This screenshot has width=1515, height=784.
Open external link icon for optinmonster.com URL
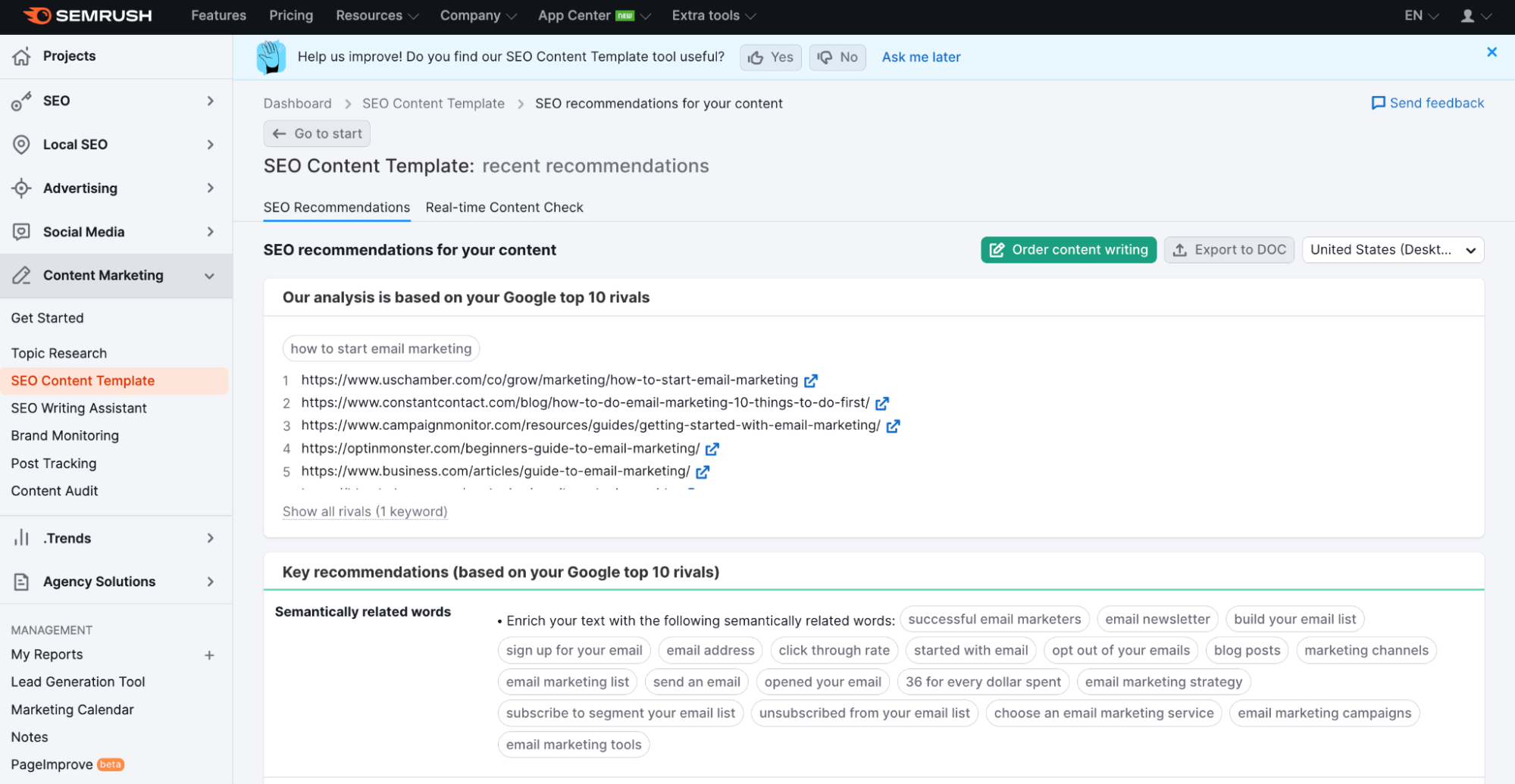click(712, 449)
